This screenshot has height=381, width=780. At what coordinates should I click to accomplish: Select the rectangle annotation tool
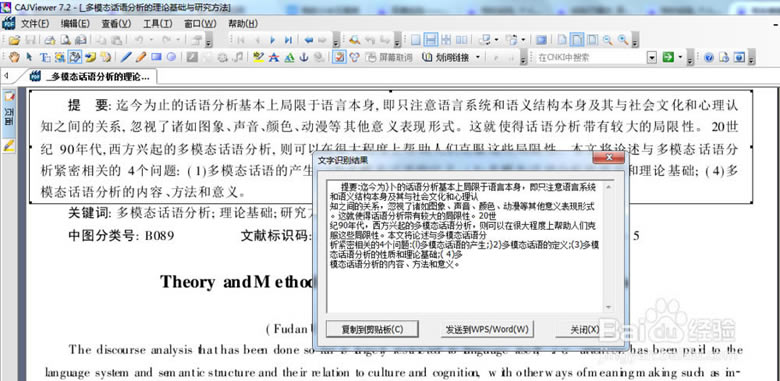(156, 57)
